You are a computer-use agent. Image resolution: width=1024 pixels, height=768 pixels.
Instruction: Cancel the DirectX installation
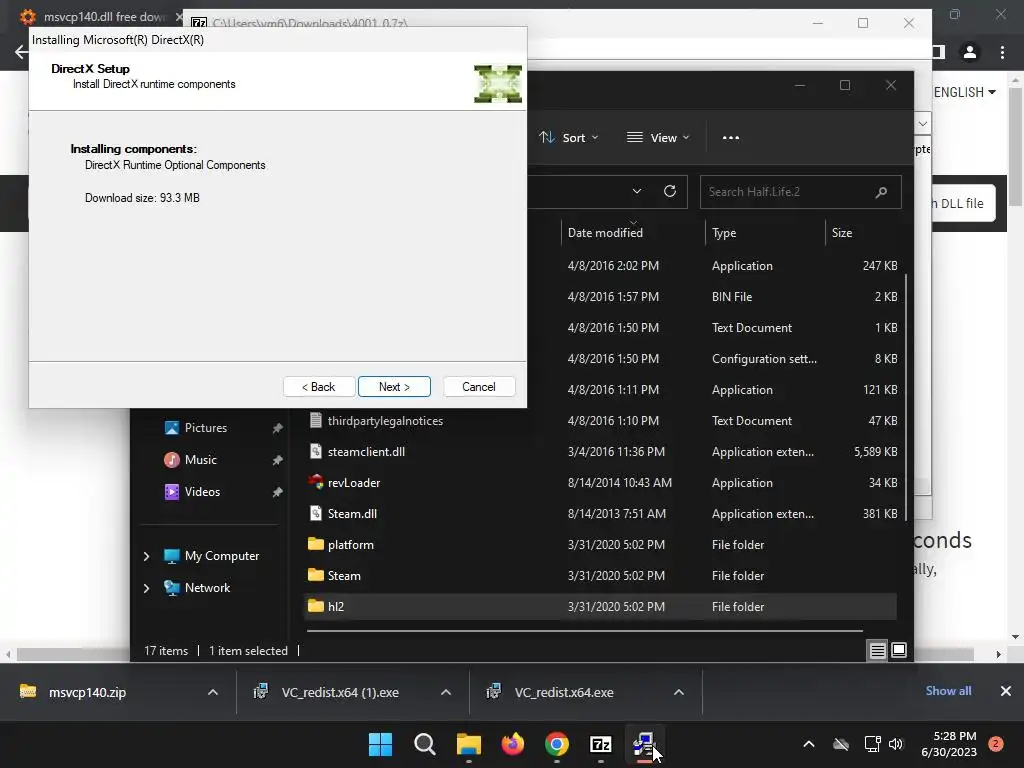click(479, 387)
